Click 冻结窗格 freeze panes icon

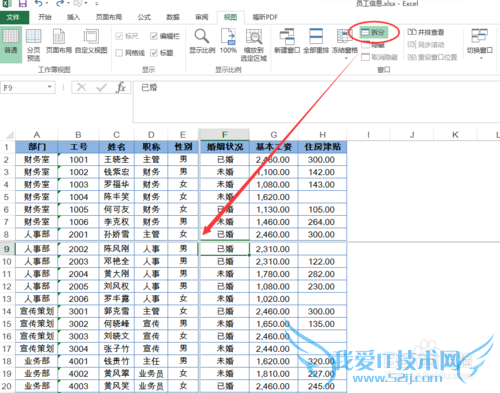click(345, 40)
